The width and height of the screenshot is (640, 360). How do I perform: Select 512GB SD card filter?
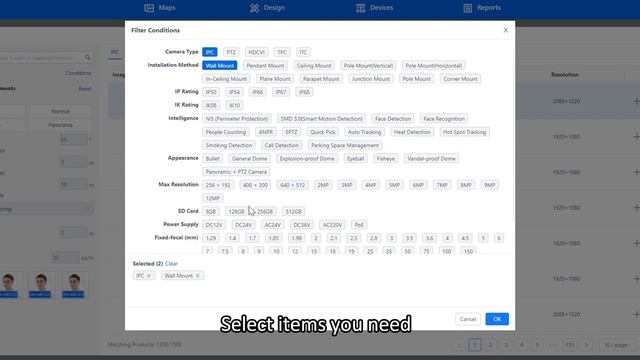[x=293, y=212]
